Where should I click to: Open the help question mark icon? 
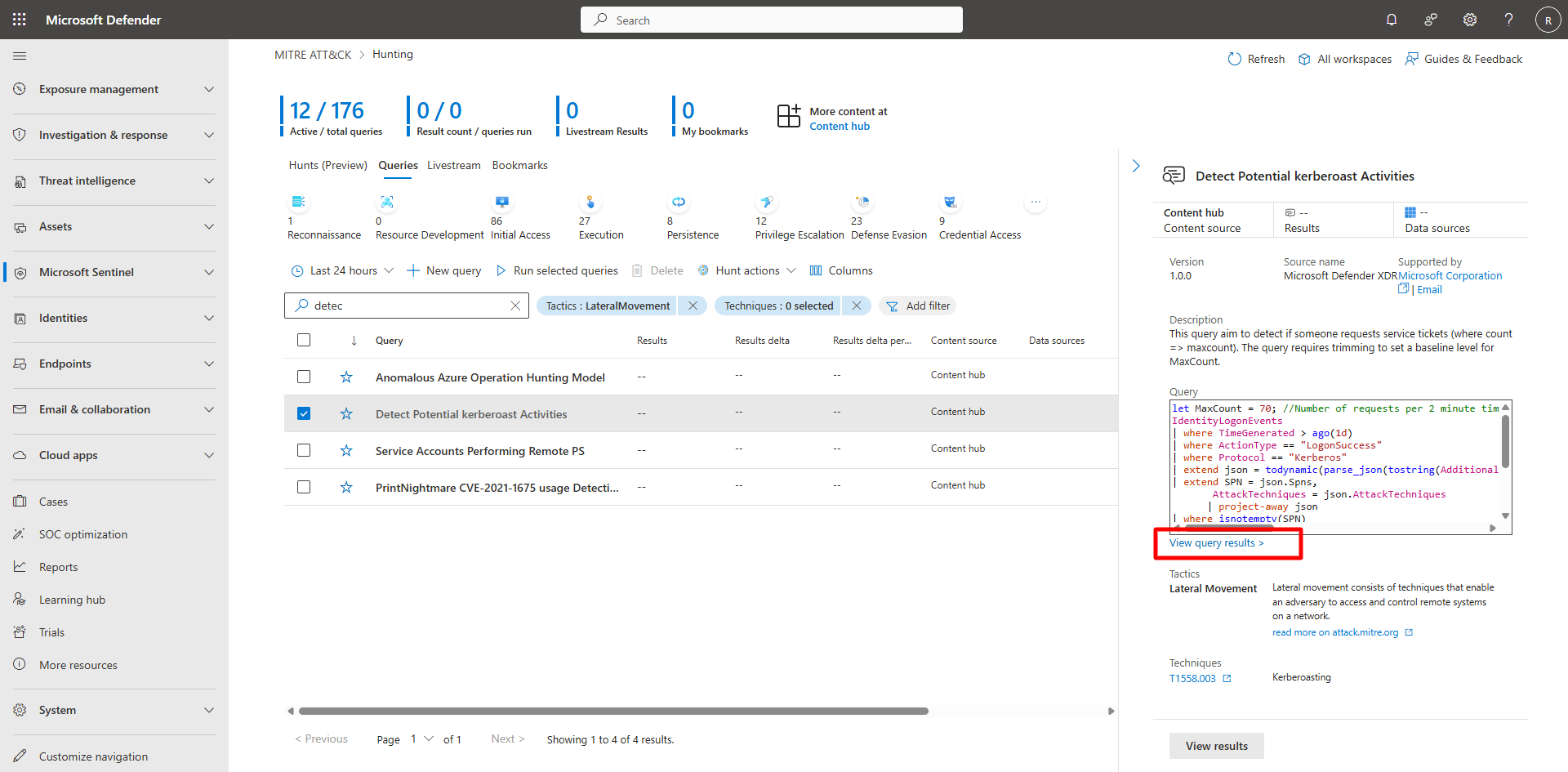point(1509,20)
